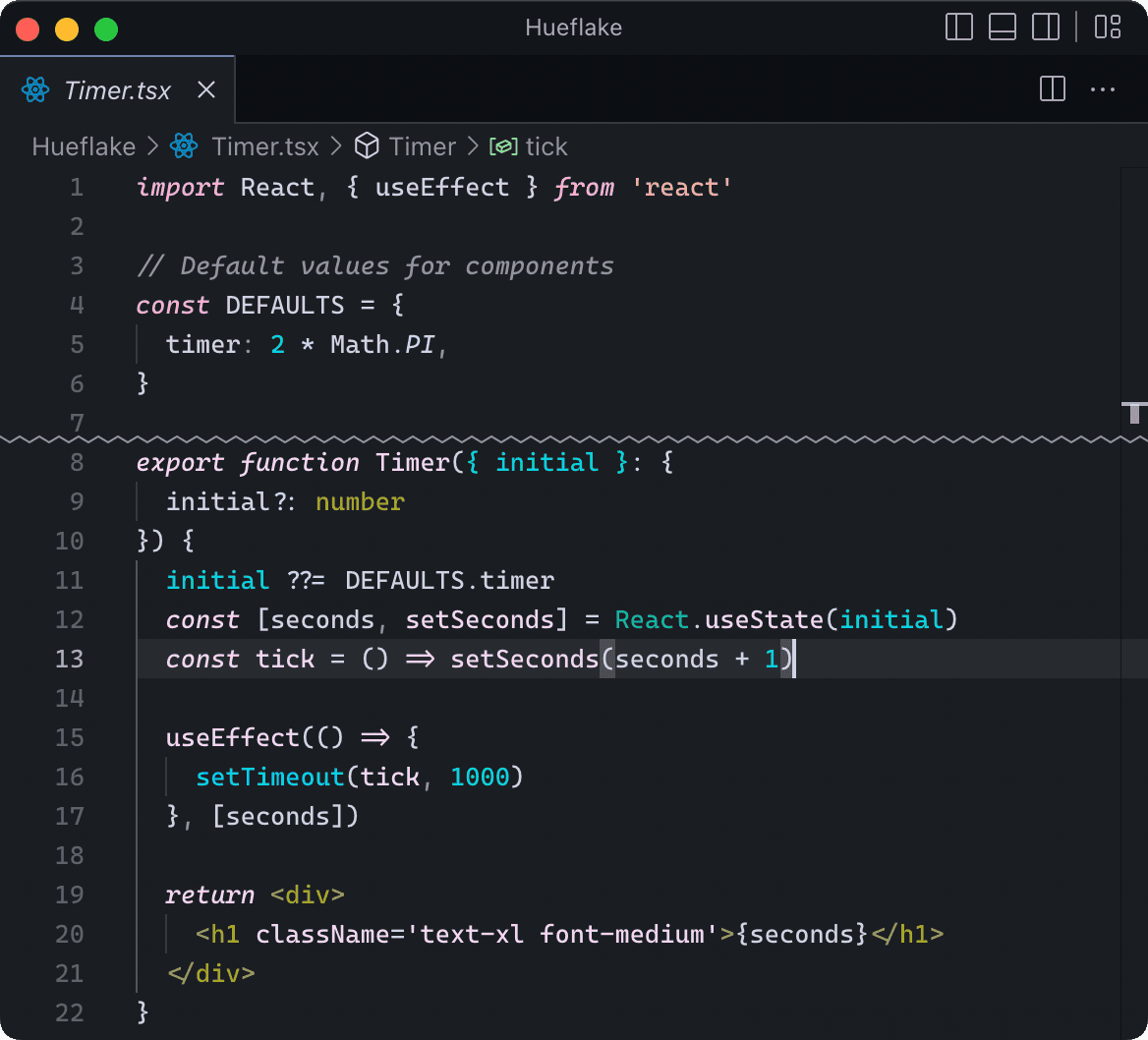
Task: Close the Timer.tsx tab with its X
Action: pos(205,89)
